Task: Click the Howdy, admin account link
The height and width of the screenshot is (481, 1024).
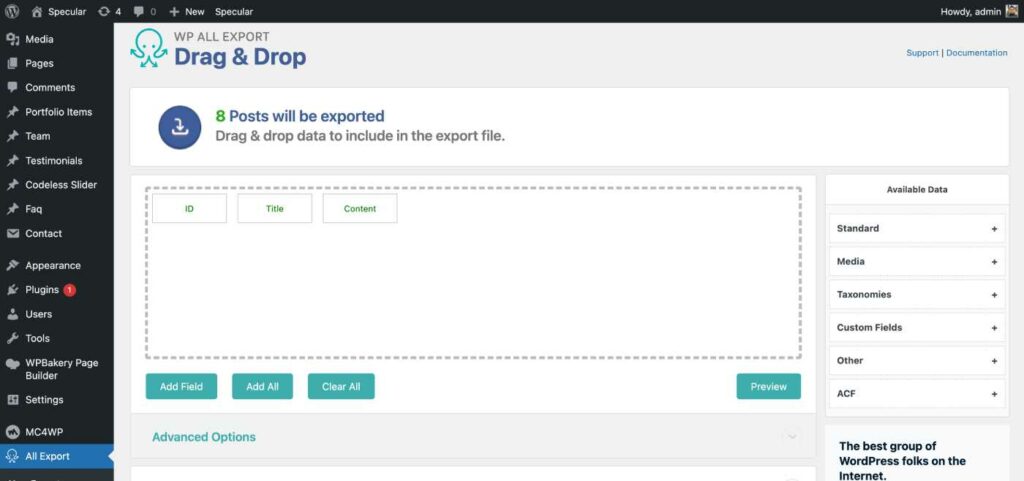Action: (x=979, y=11)
